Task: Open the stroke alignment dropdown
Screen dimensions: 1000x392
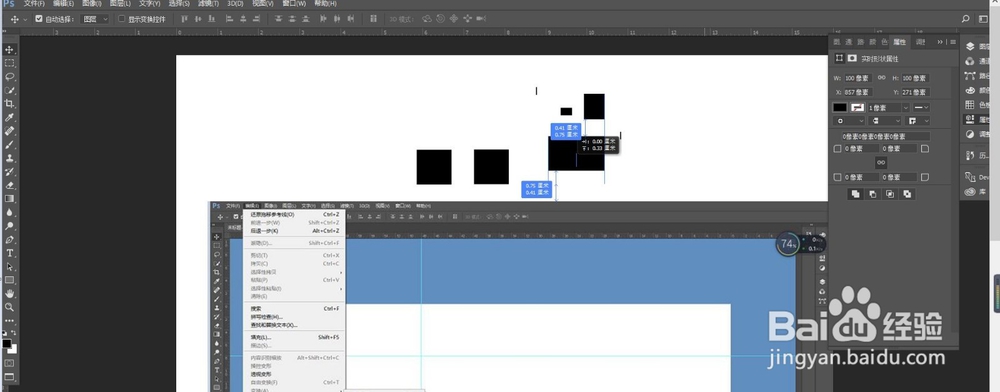Action: (x=850, y=120)
